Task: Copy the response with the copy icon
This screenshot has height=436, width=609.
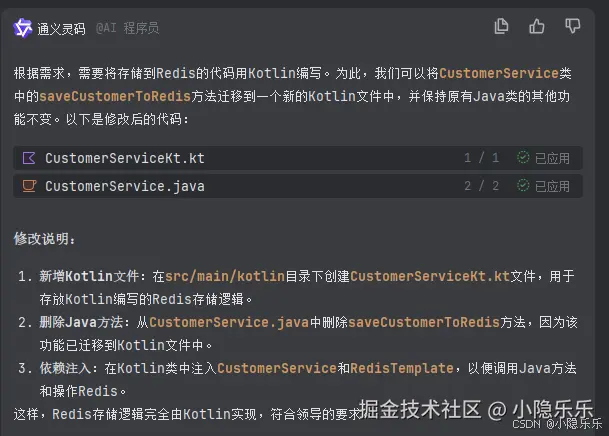Action: [501, 26]
